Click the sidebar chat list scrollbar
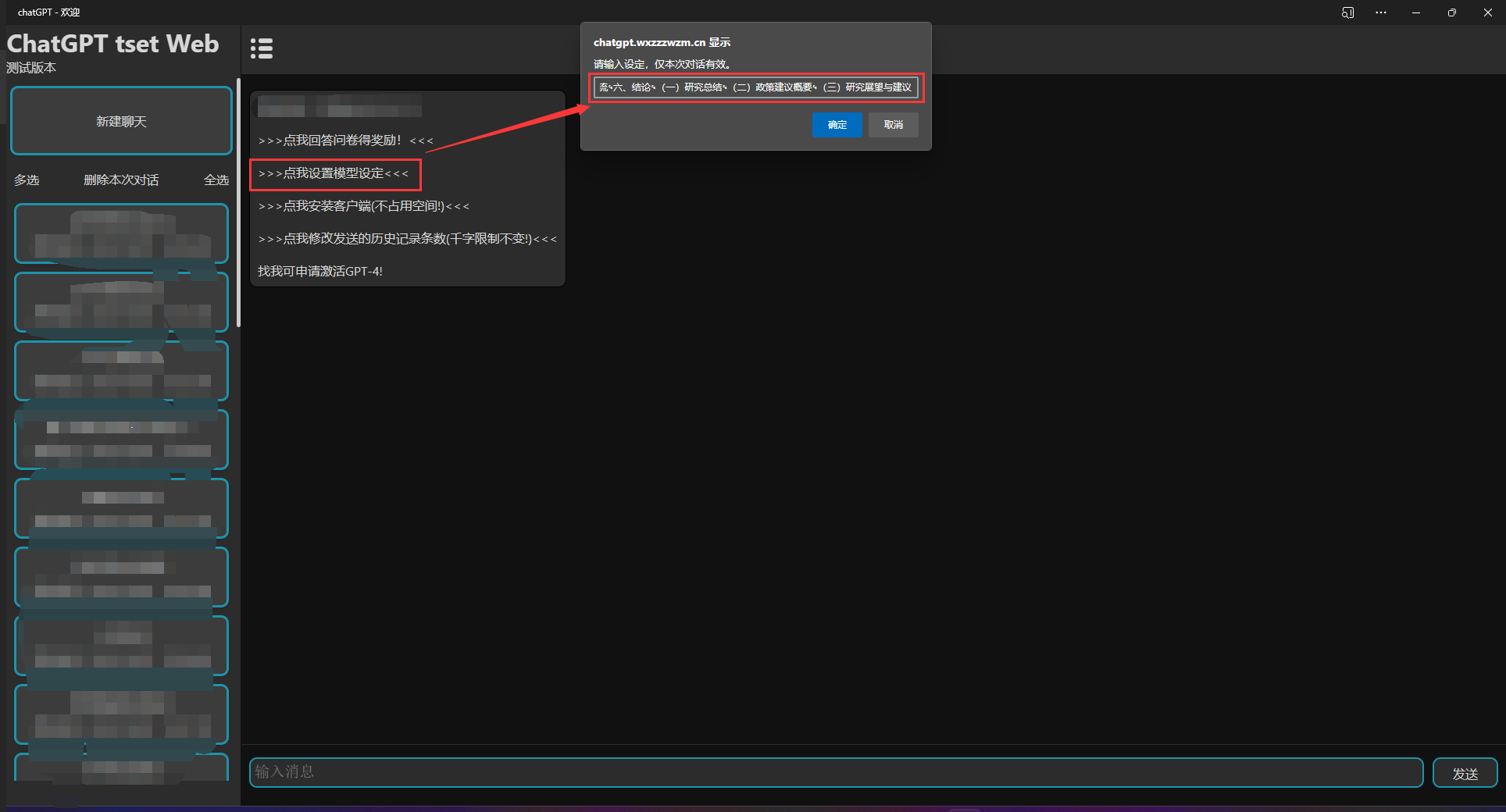This screenshot has height=812, width=1506. 238,203
